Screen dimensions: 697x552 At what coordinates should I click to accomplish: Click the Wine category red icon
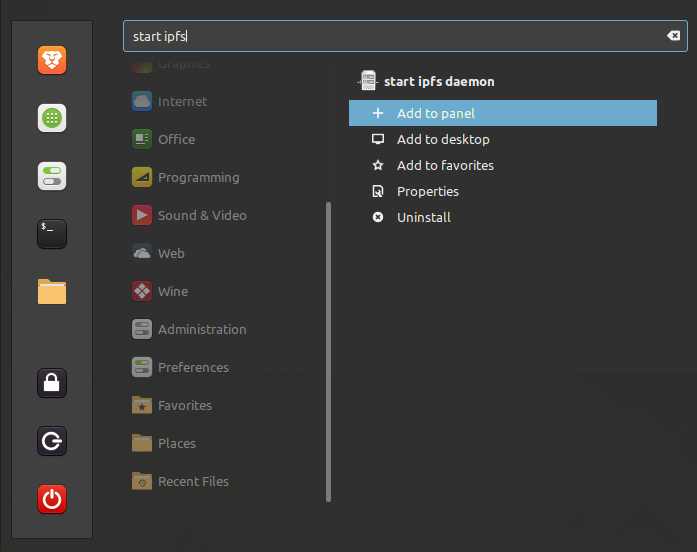point(142,291)
